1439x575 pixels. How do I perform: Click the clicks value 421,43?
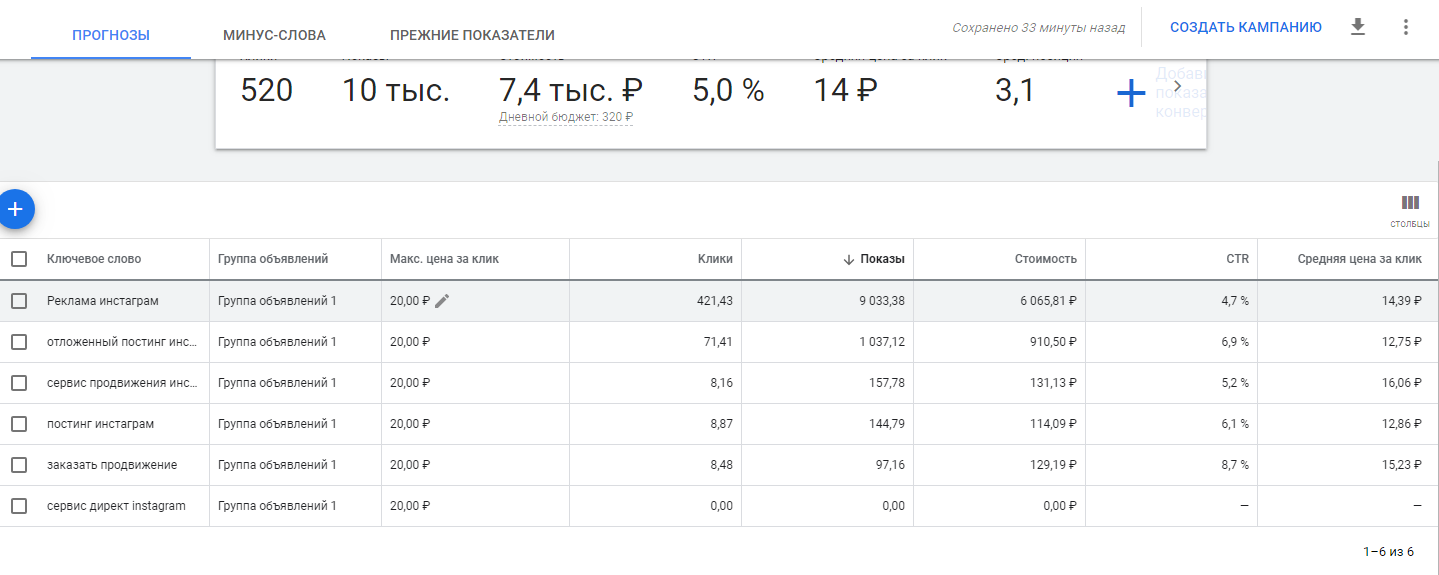pos(715,301)
